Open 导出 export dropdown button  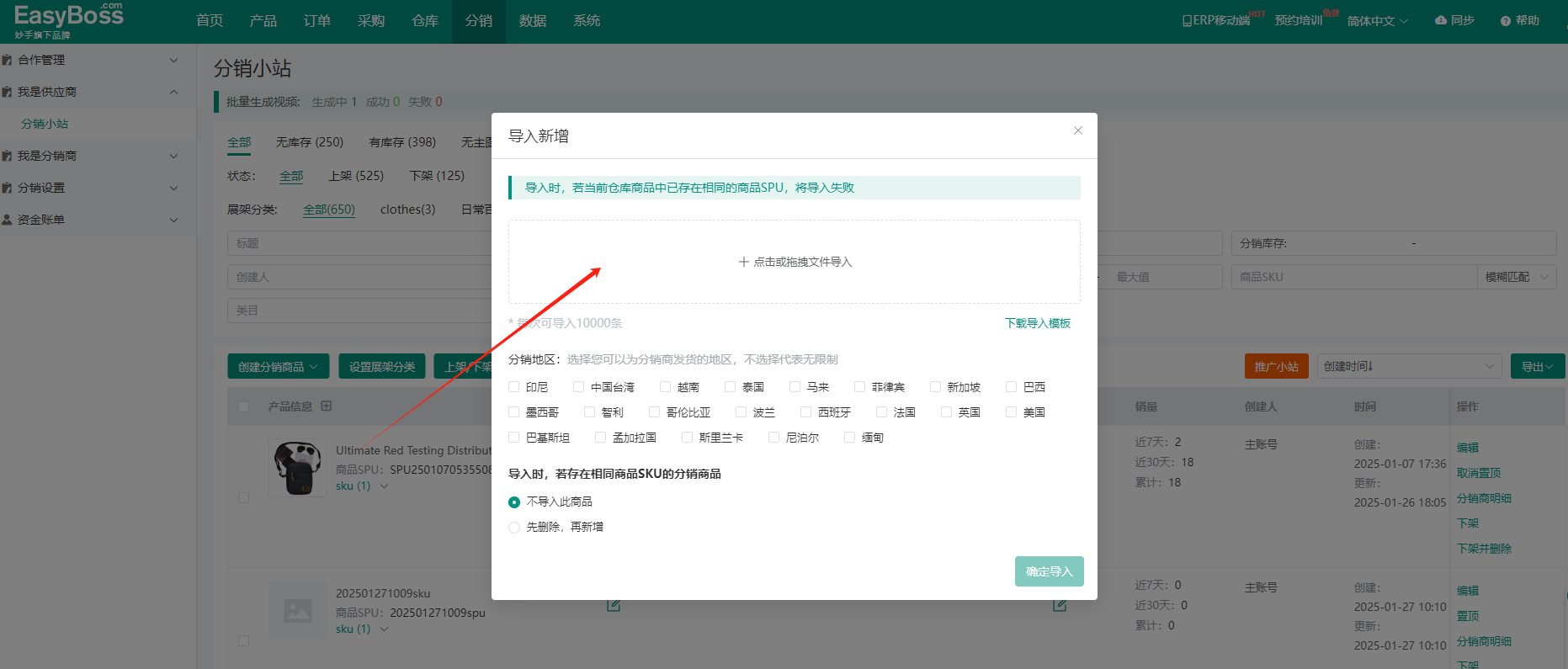coord(1538,367)
